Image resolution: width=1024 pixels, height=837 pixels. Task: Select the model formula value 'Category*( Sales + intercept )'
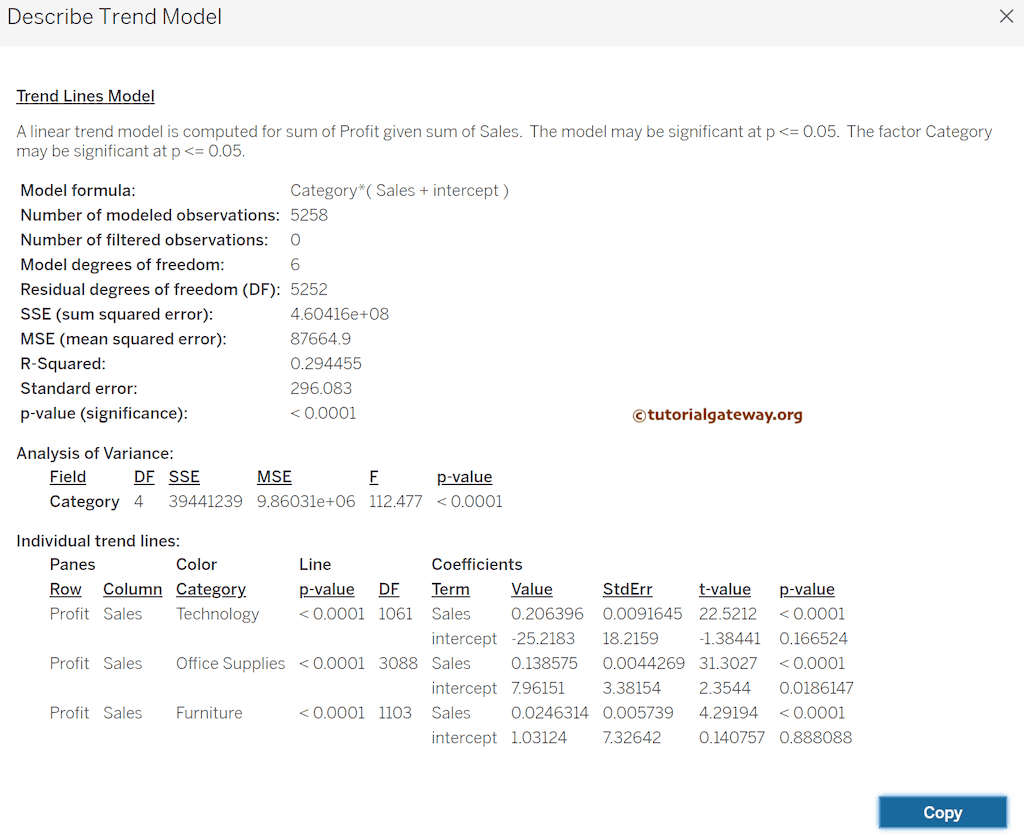click(399, 191)
